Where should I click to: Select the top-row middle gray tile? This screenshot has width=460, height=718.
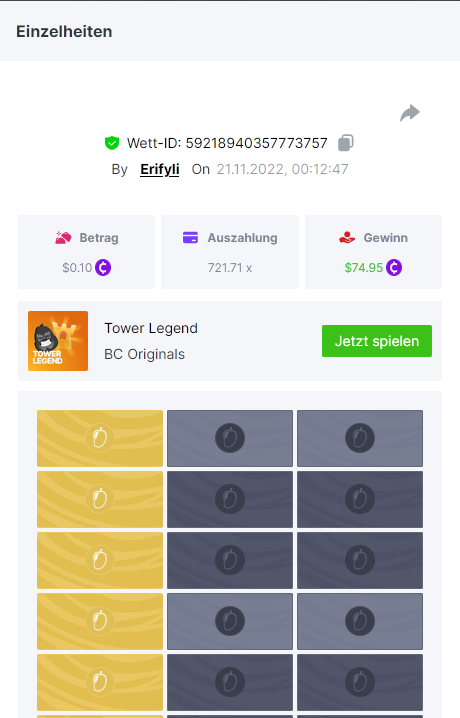(x=230, y=438)
